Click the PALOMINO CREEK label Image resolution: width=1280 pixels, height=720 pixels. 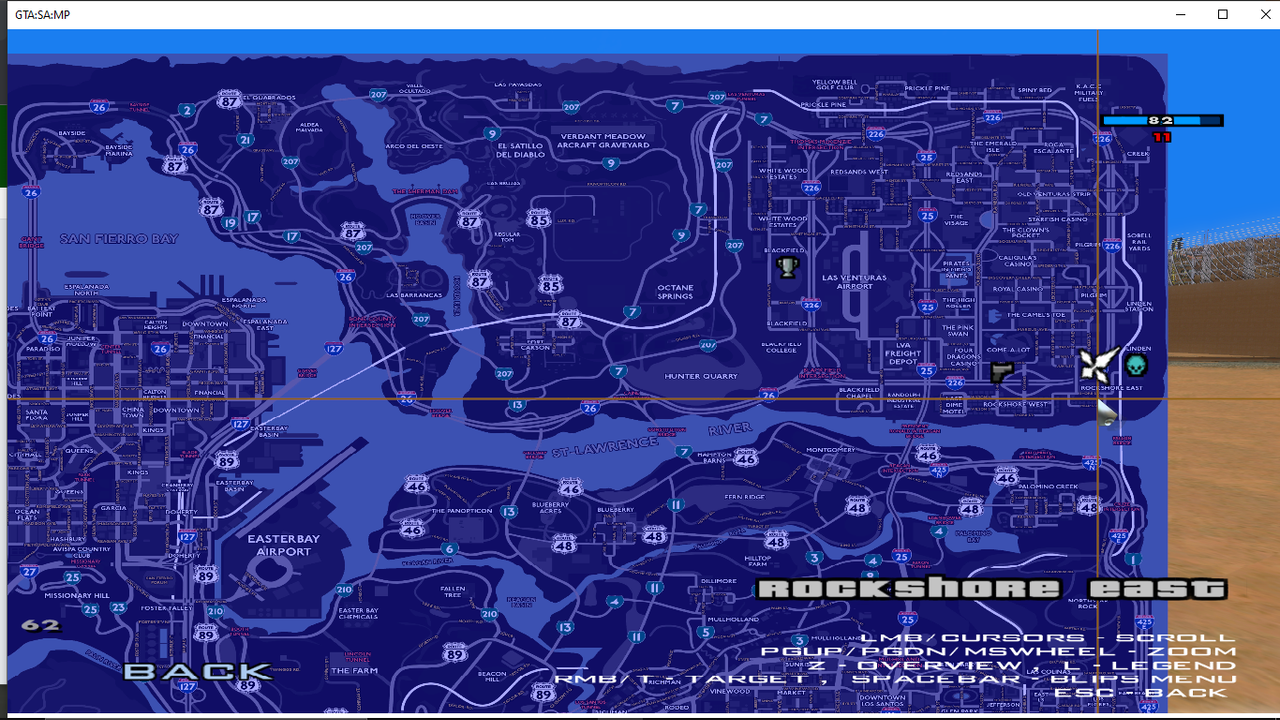1048,487
